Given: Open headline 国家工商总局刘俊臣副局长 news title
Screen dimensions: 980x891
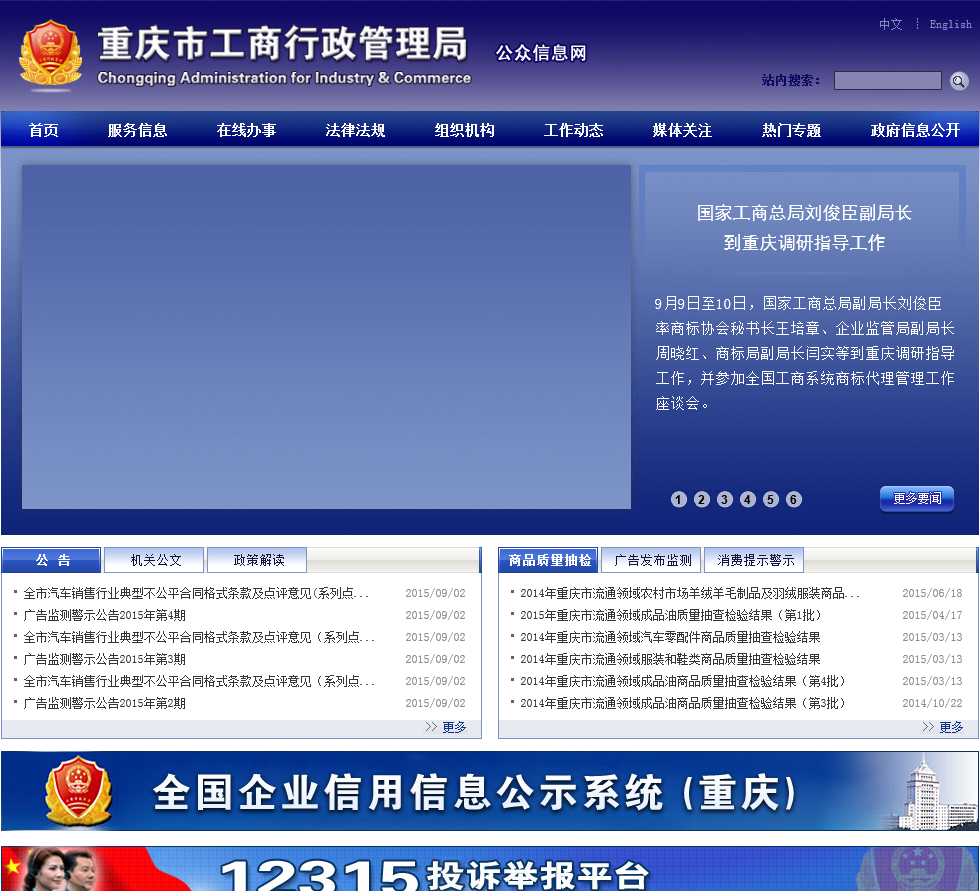Looking at the screenshot, I should point(804,227).
